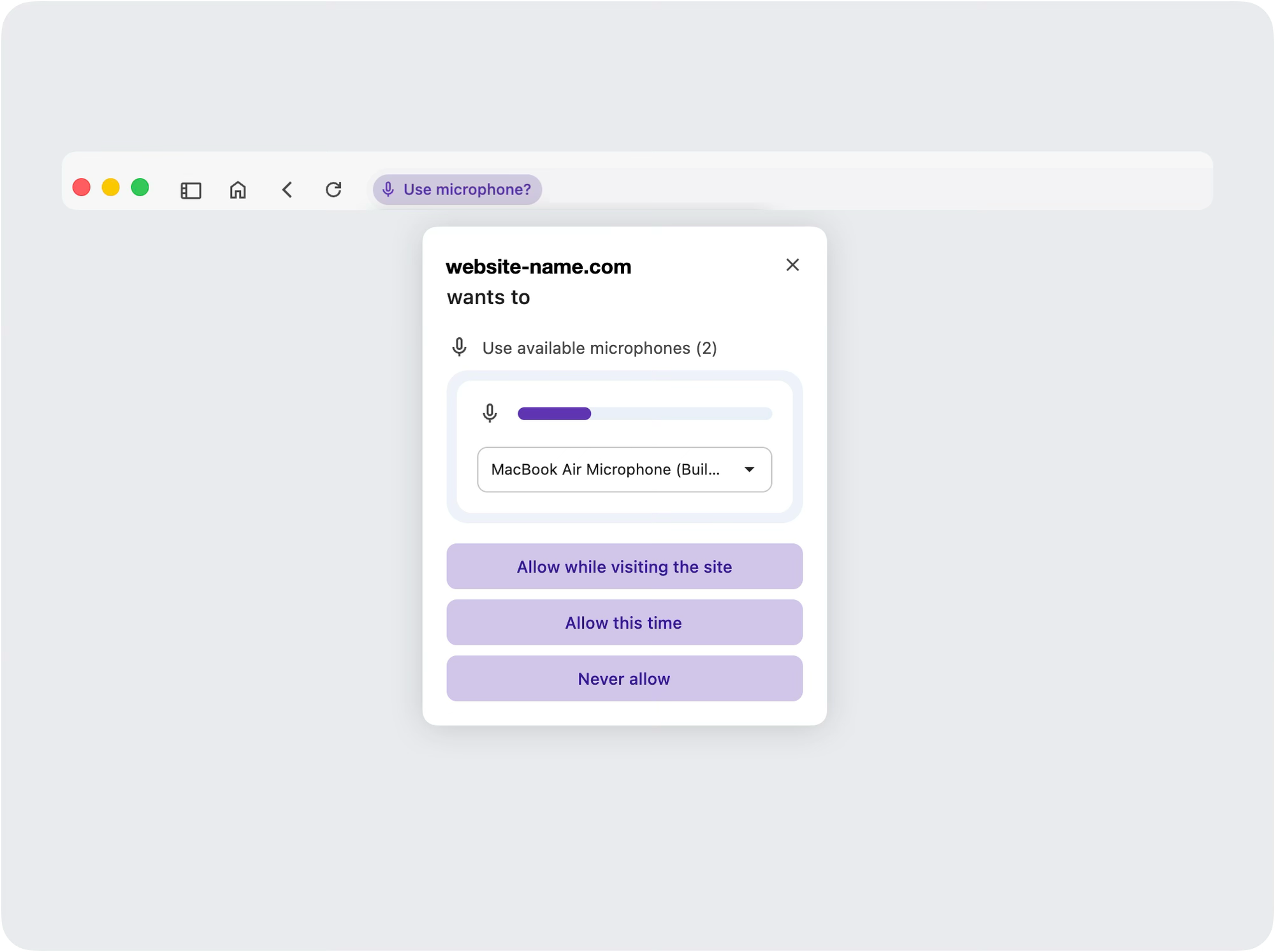The width and height of the screenshot is (1275, 952).
Task: Click the sidebar panel toggle icon
Action: (x=191, y=190)
